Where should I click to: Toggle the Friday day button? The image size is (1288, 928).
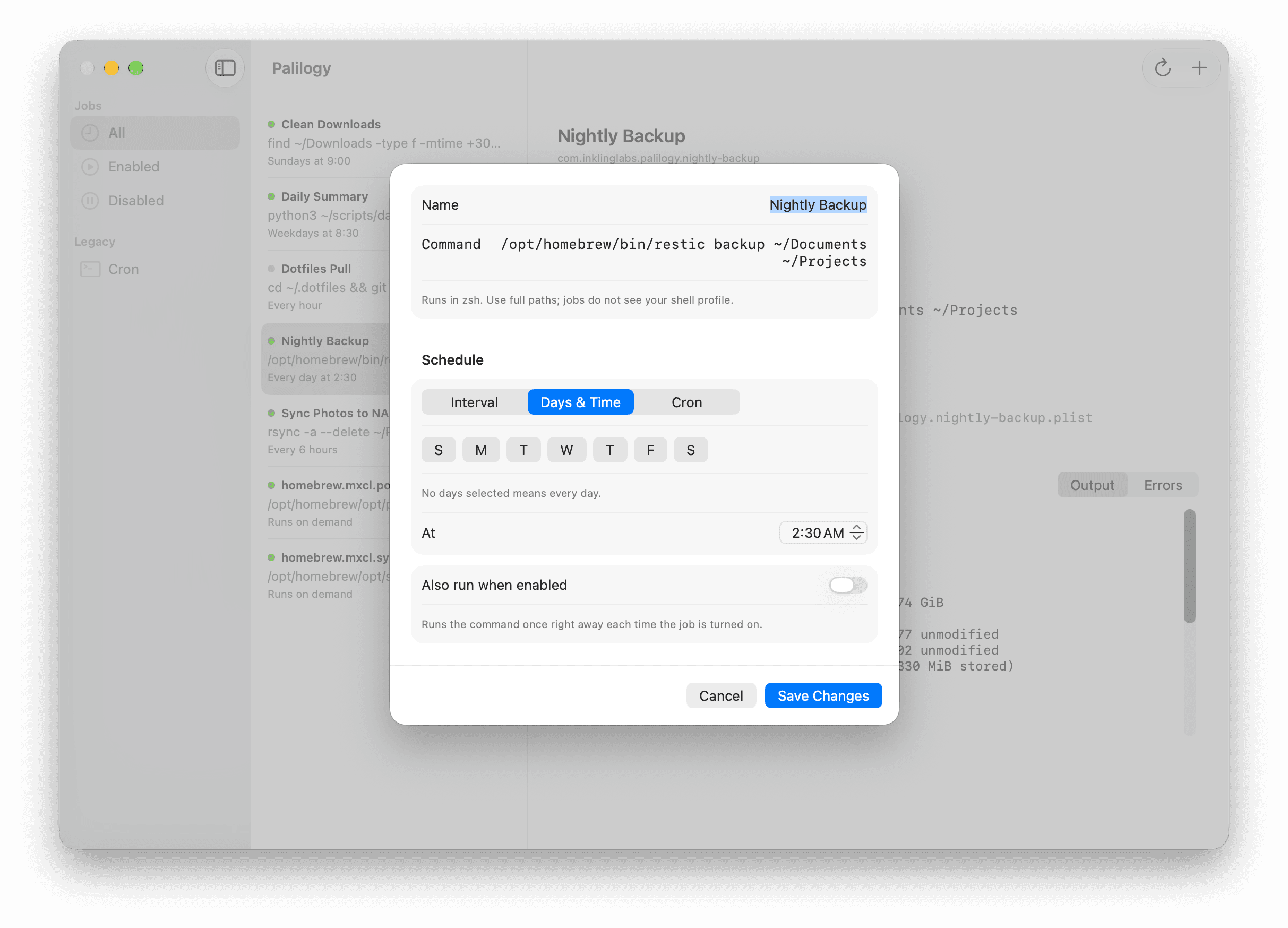click(x=650, y=450)
